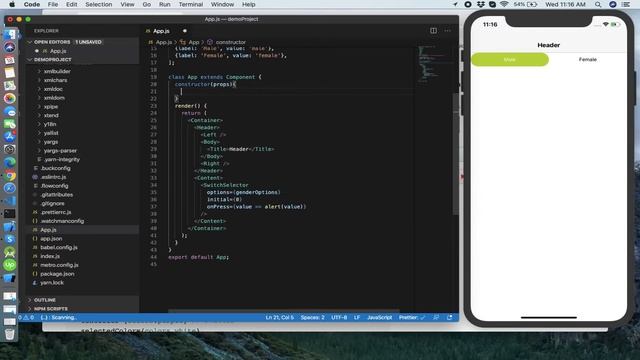Open the Upwork dock icon
640x360 pixels.
tap(9, 265)
